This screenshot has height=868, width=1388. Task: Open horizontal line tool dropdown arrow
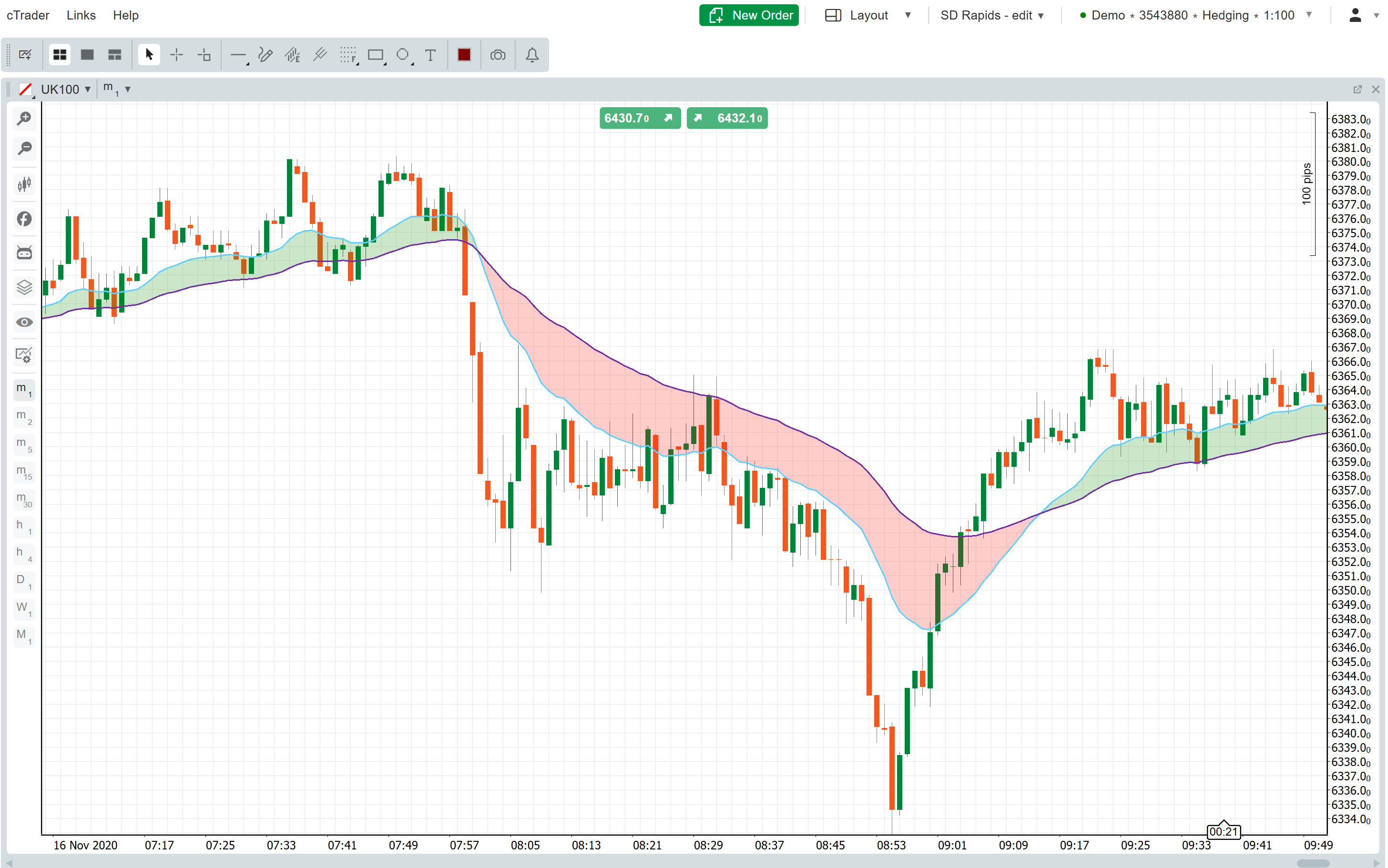pyautogui.click(x=247, y=64)
